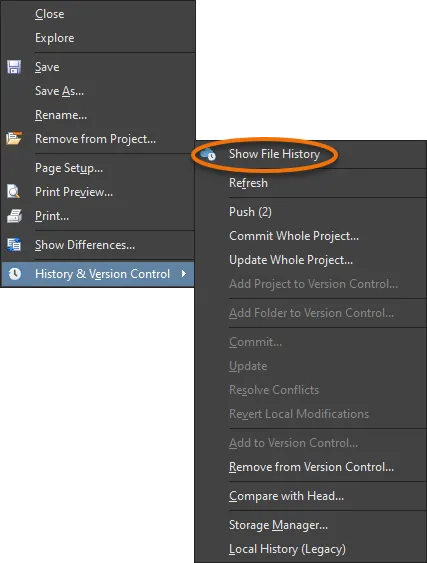427x563 pixels.
Task: Choose Save As from the context menu
Action: point(59,91)
